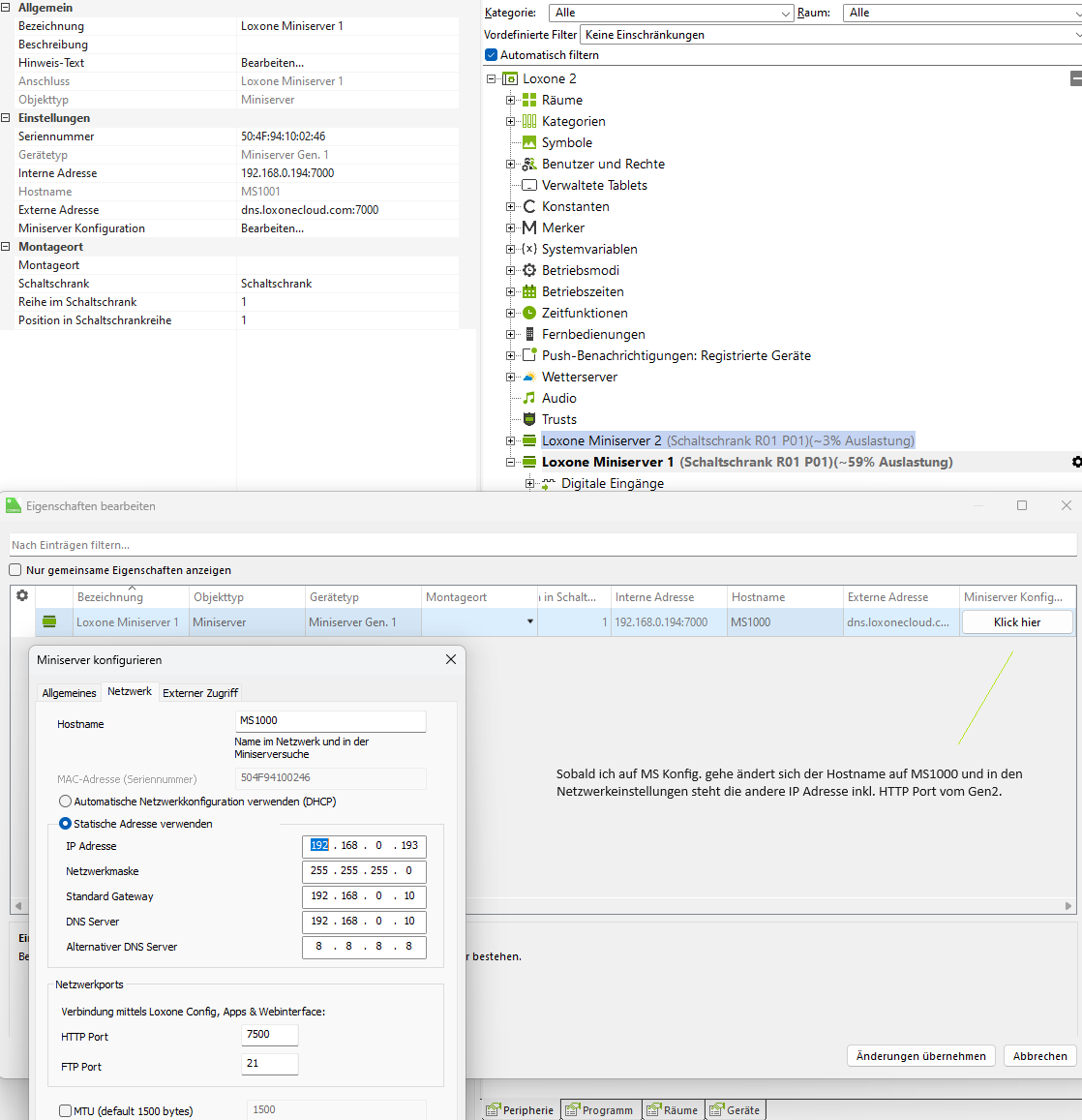Open the Montageort cell dropdown arrow
Viewport: 1082px width, 1120px height.
(530, 621)
